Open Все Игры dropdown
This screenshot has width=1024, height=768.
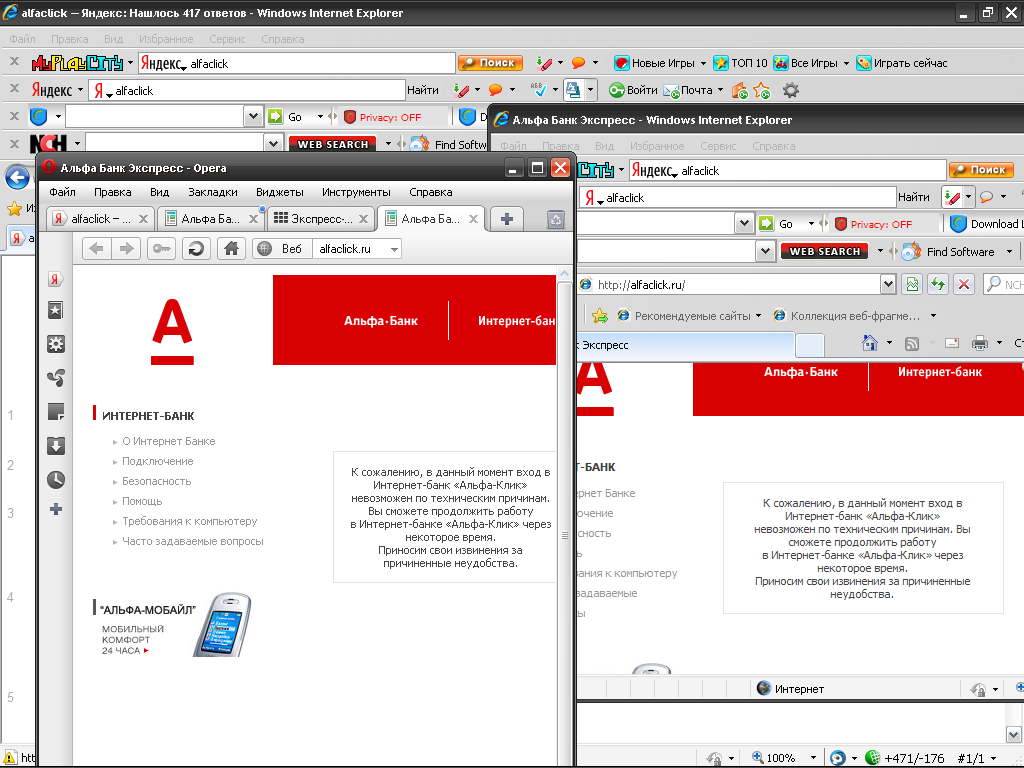[x=846, y=63]
